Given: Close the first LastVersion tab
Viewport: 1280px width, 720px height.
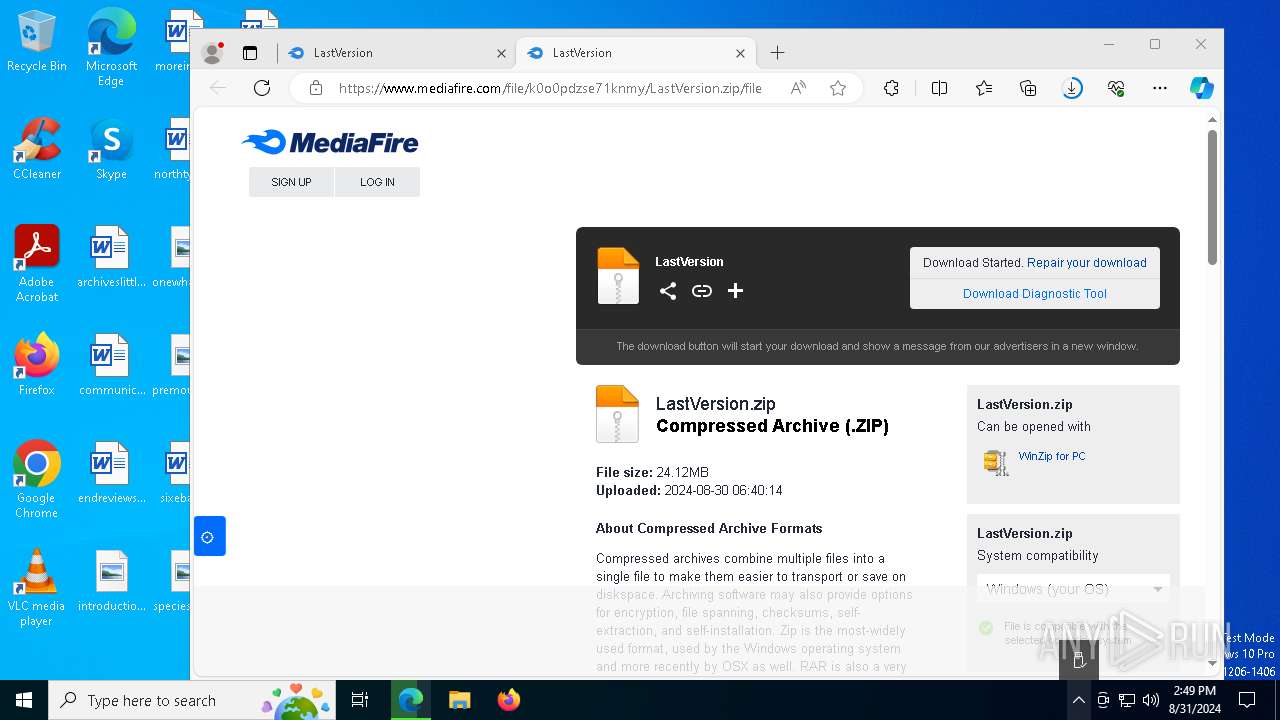Looking at the screenshot, I should tap(501, 53).
